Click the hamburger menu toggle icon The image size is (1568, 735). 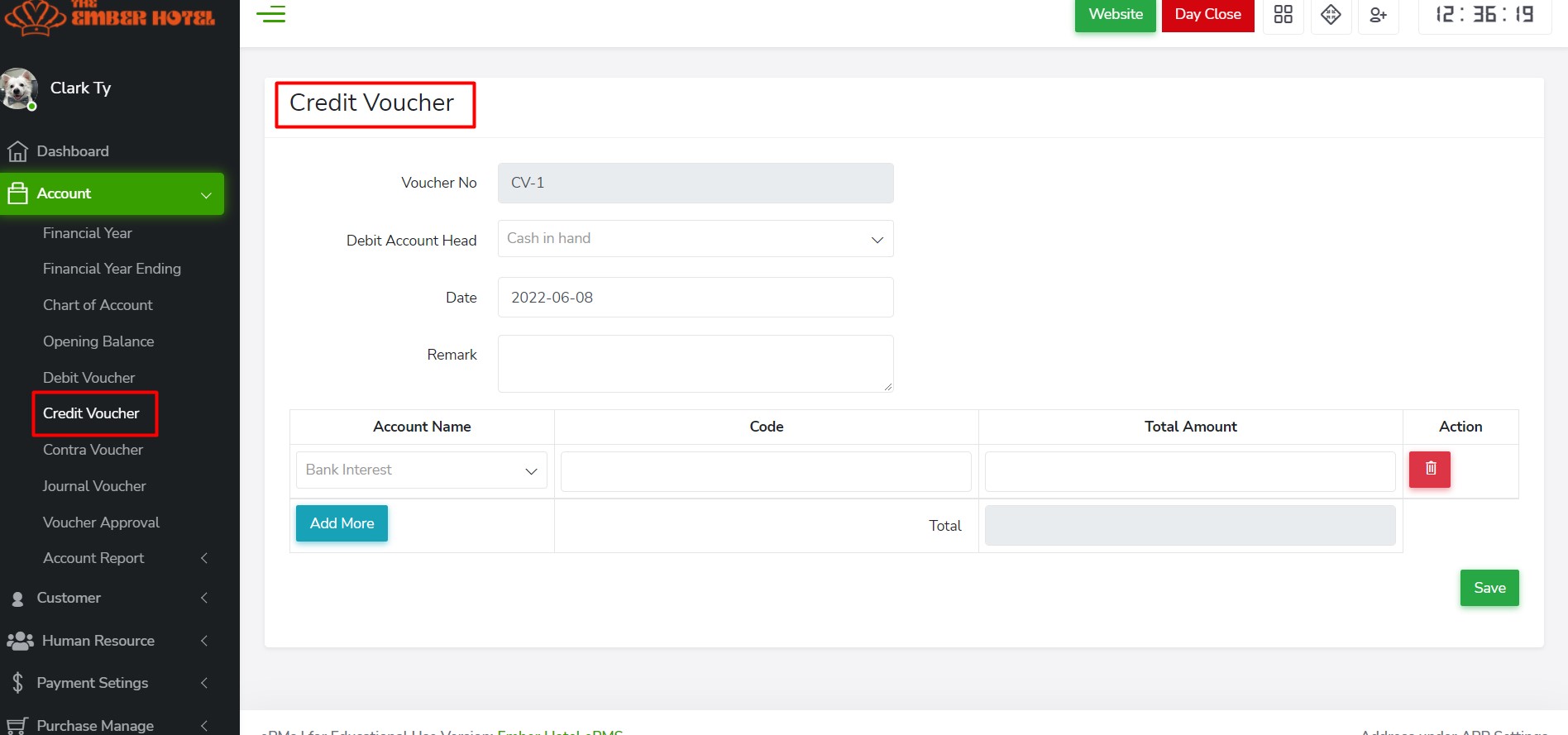(270, 14)
